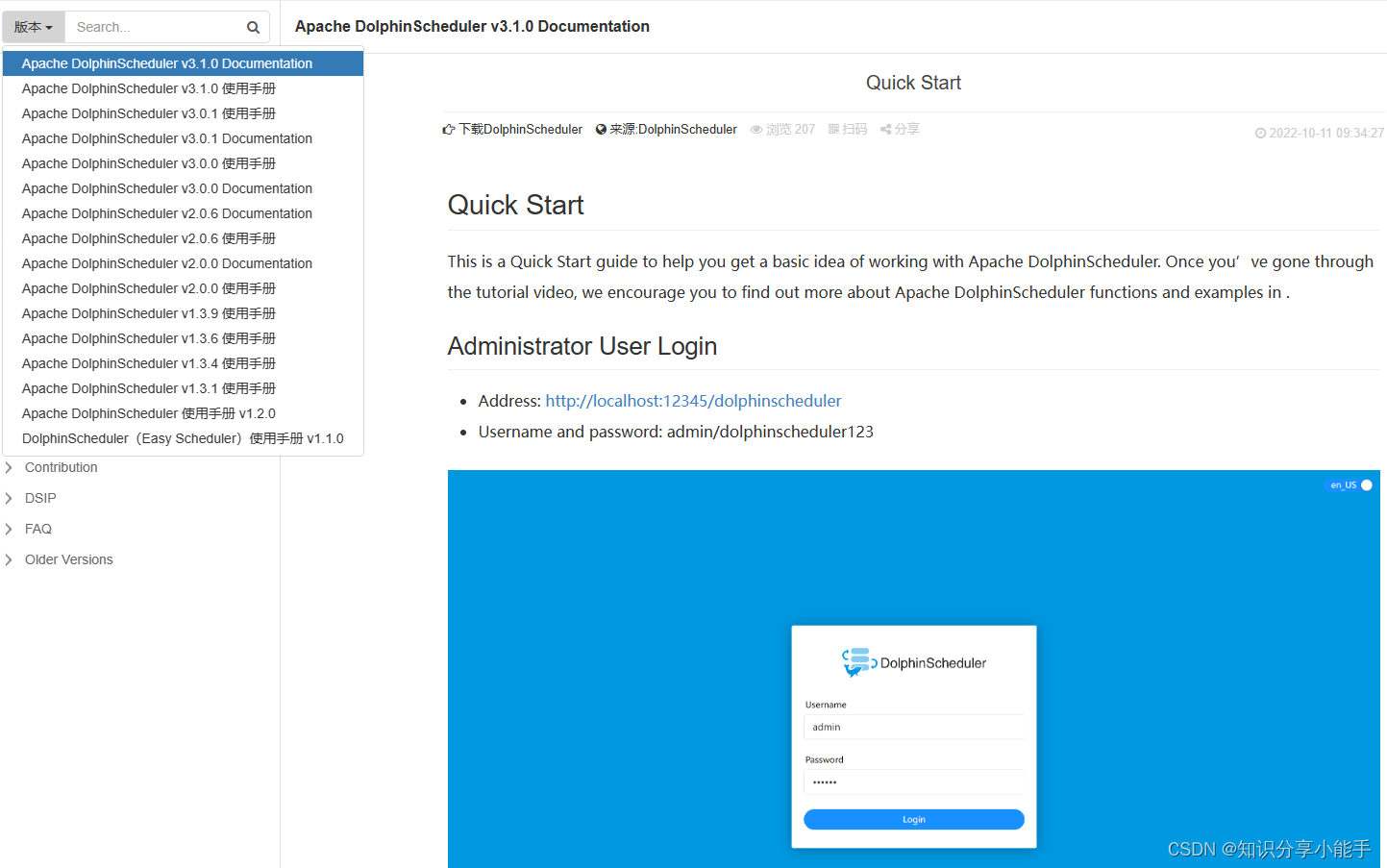Click the 扫码 QR code icon
The image size is (1387, 868).
(x=848, y=129)
